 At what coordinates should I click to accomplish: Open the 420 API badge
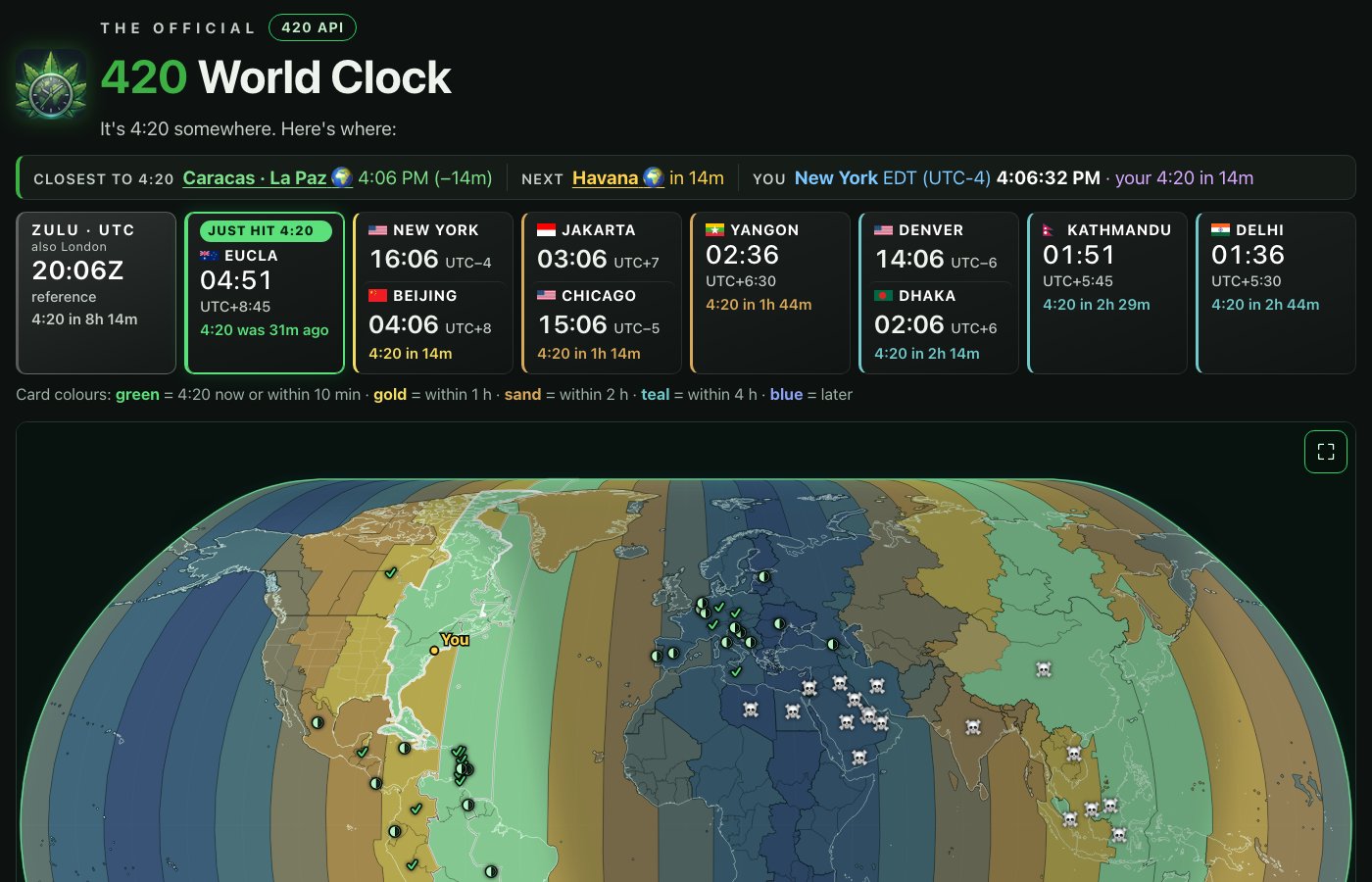point(313,27)
